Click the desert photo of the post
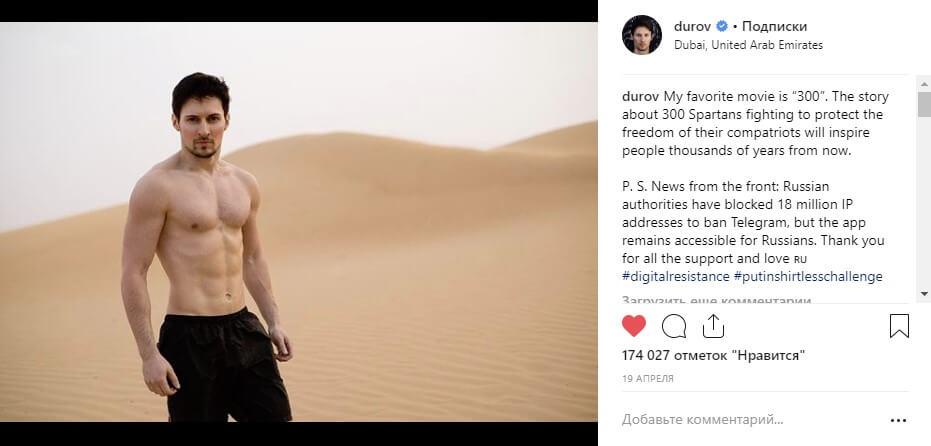Viewport: 931px width, 446px height. coord(299,222)
